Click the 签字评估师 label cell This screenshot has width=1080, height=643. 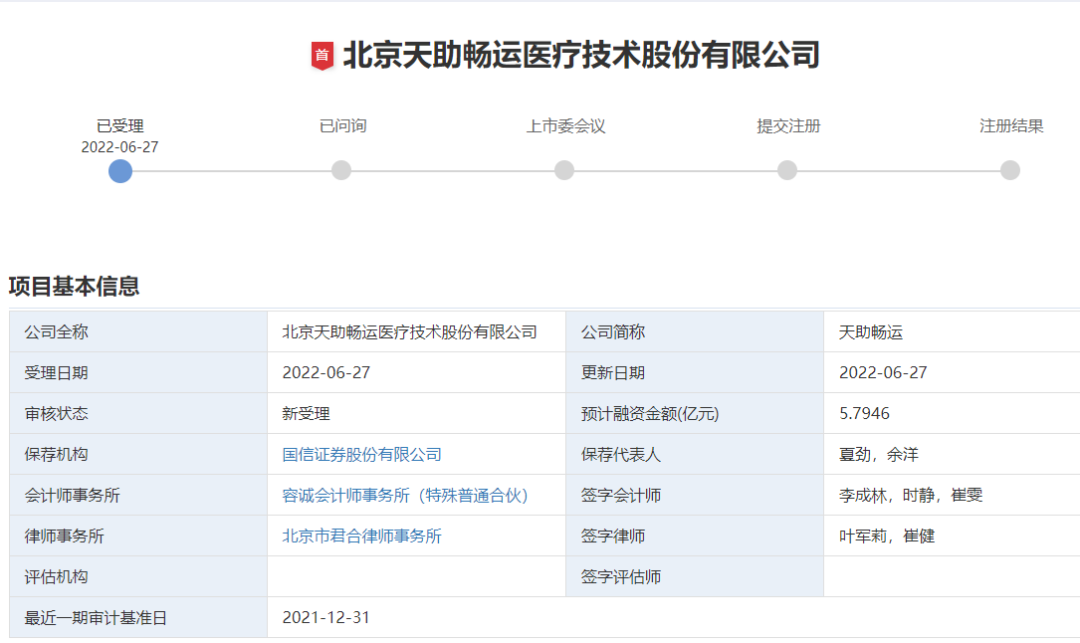pyautogui.click(x=694, y=577)
